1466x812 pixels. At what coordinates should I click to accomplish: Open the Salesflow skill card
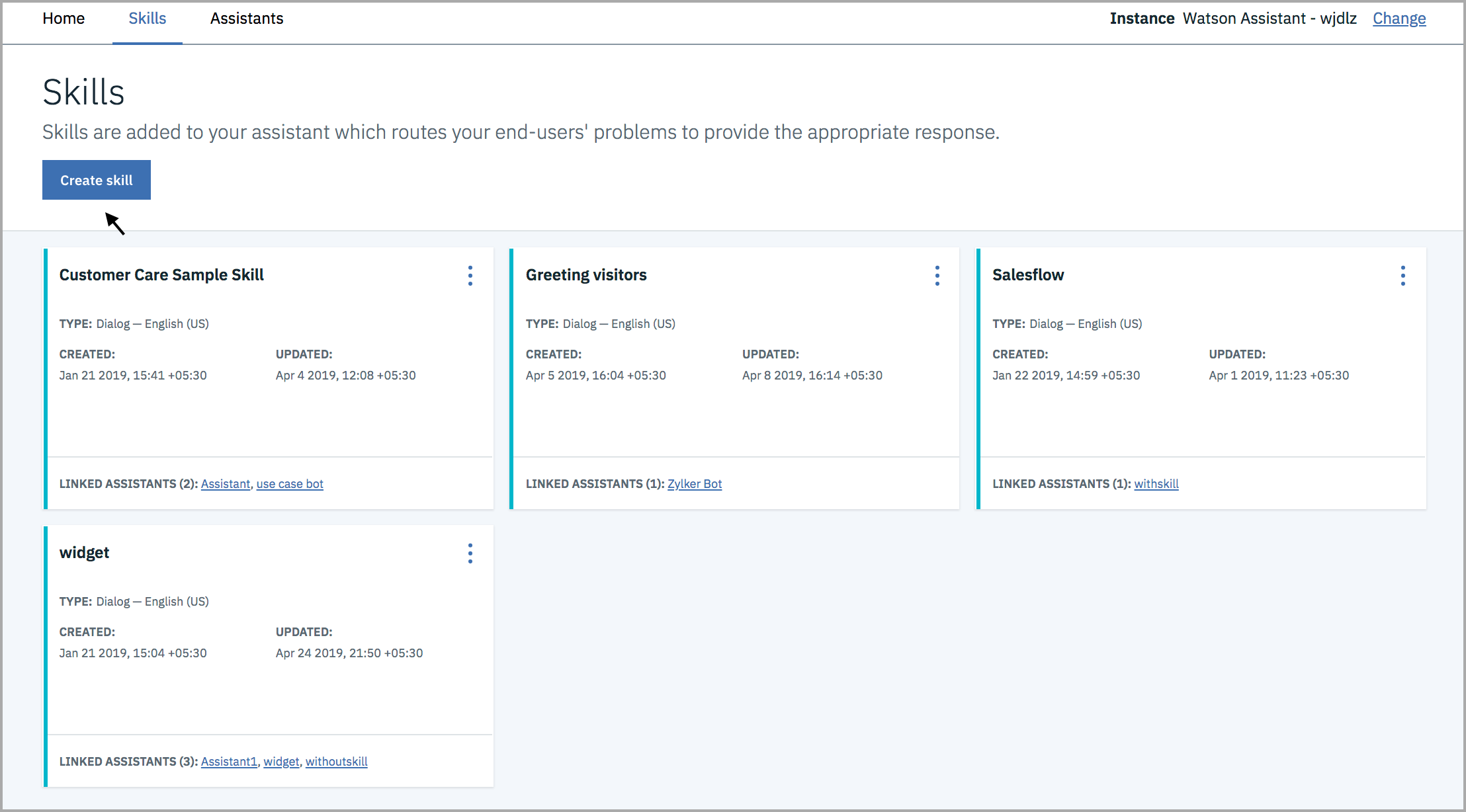[1028, 274]
